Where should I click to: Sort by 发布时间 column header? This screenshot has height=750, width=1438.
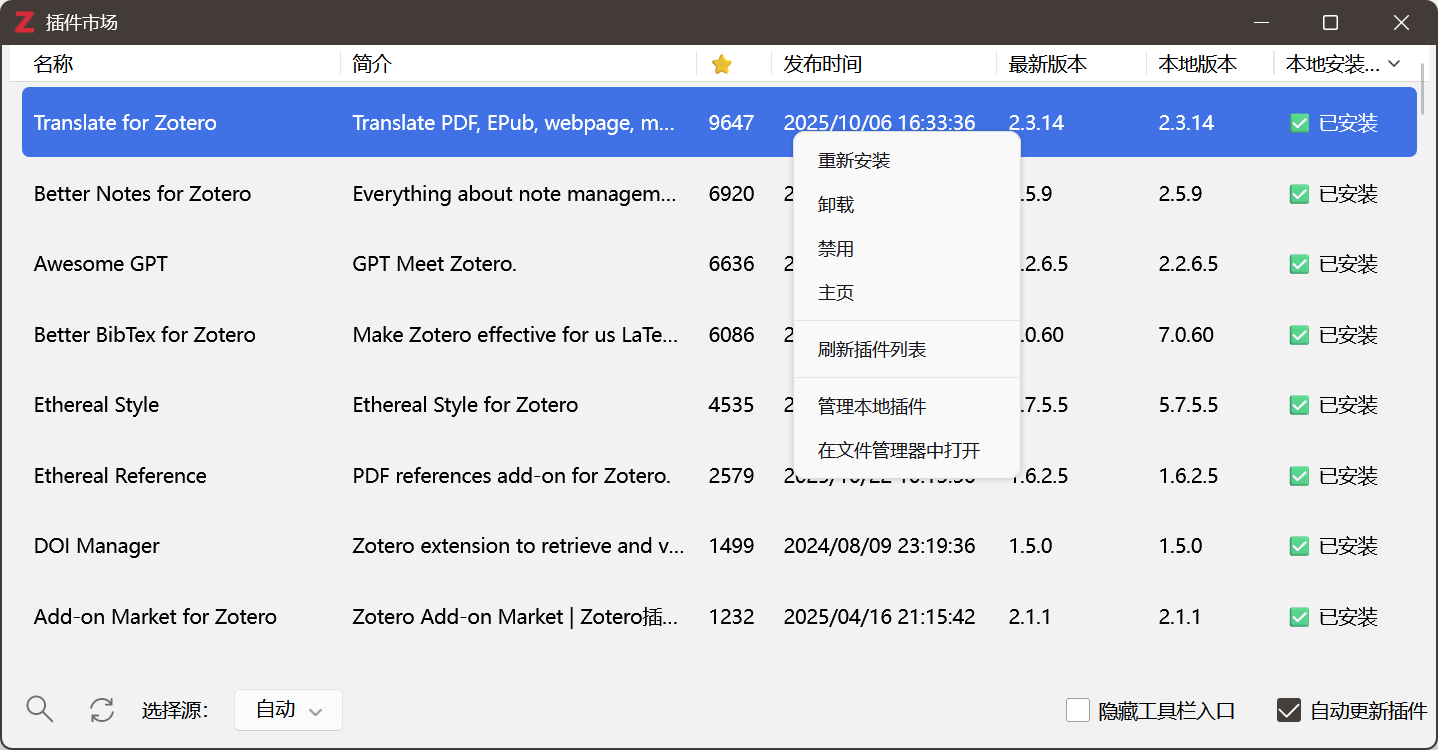point(822,64)
